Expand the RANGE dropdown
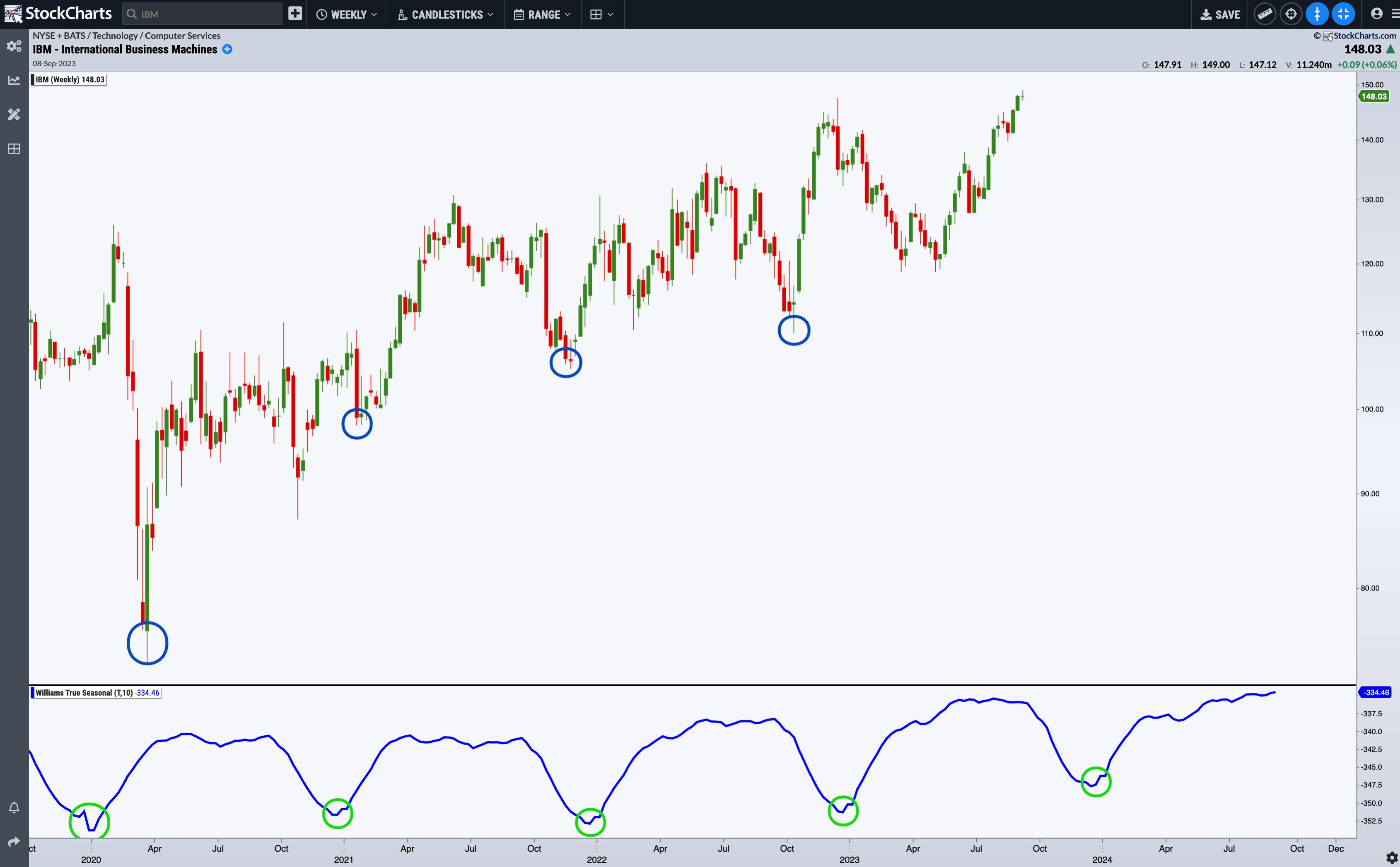 pos(543,14)
